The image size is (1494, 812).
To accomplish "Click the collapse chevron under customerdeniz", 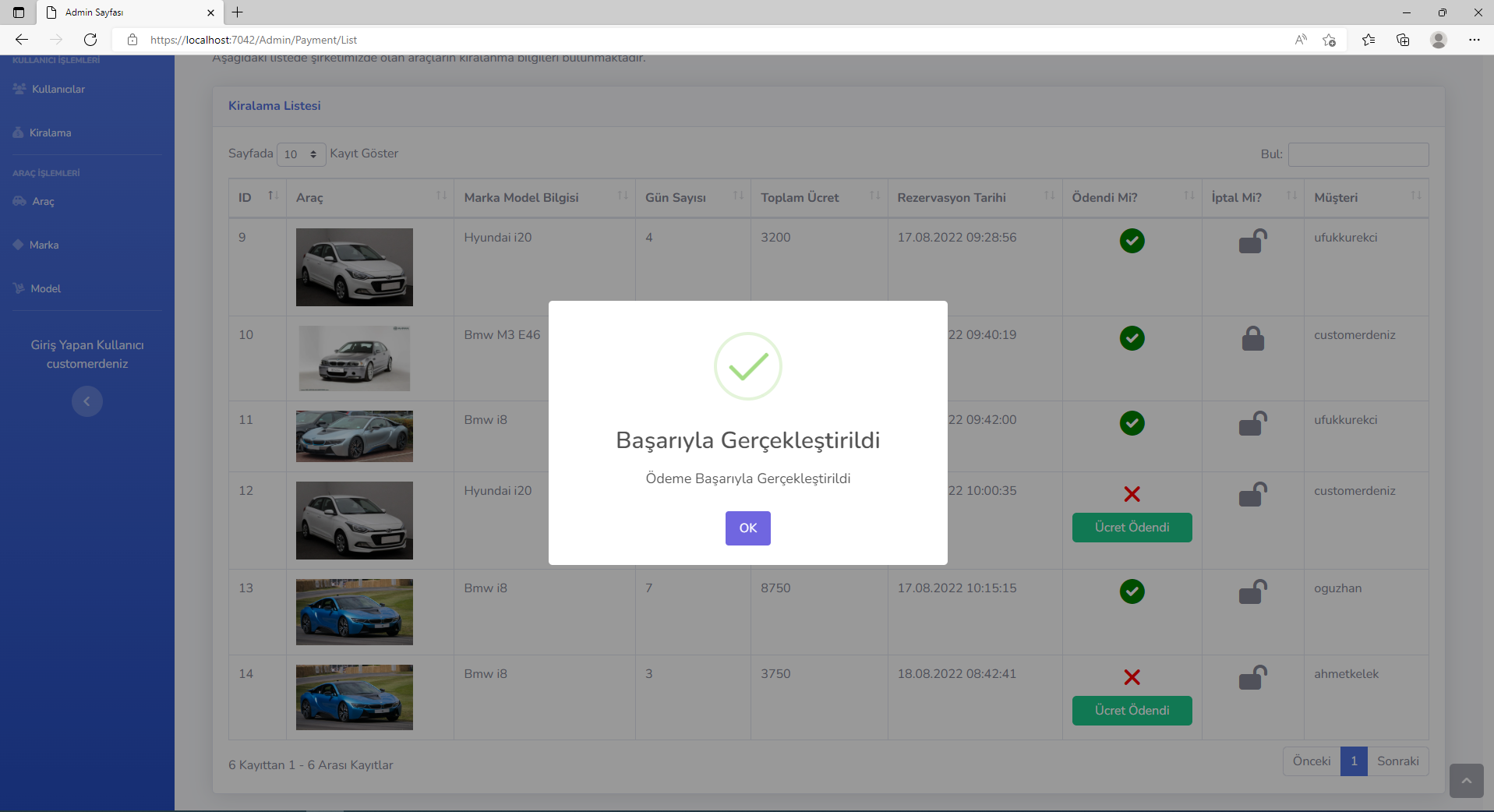I will (x=87, y=401).
